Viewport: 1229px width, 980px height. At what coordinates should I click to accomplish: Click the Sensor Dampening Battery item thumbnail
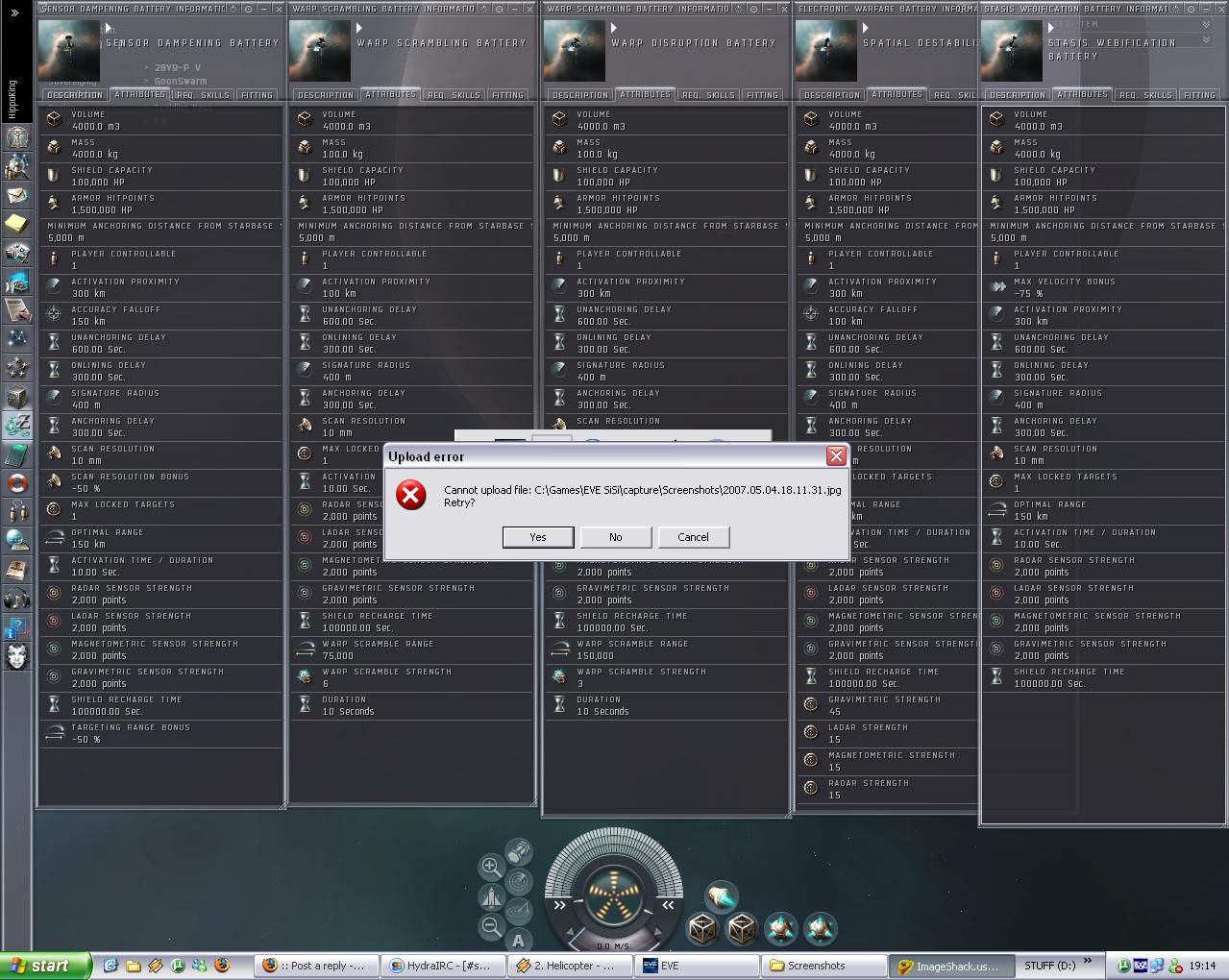click(68, 51)
